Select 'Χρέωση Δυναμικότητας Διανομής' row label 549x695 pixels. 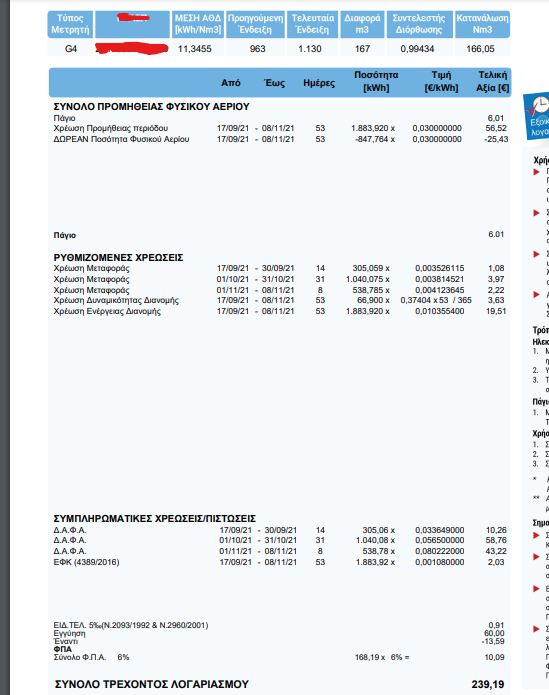[116, 301]
